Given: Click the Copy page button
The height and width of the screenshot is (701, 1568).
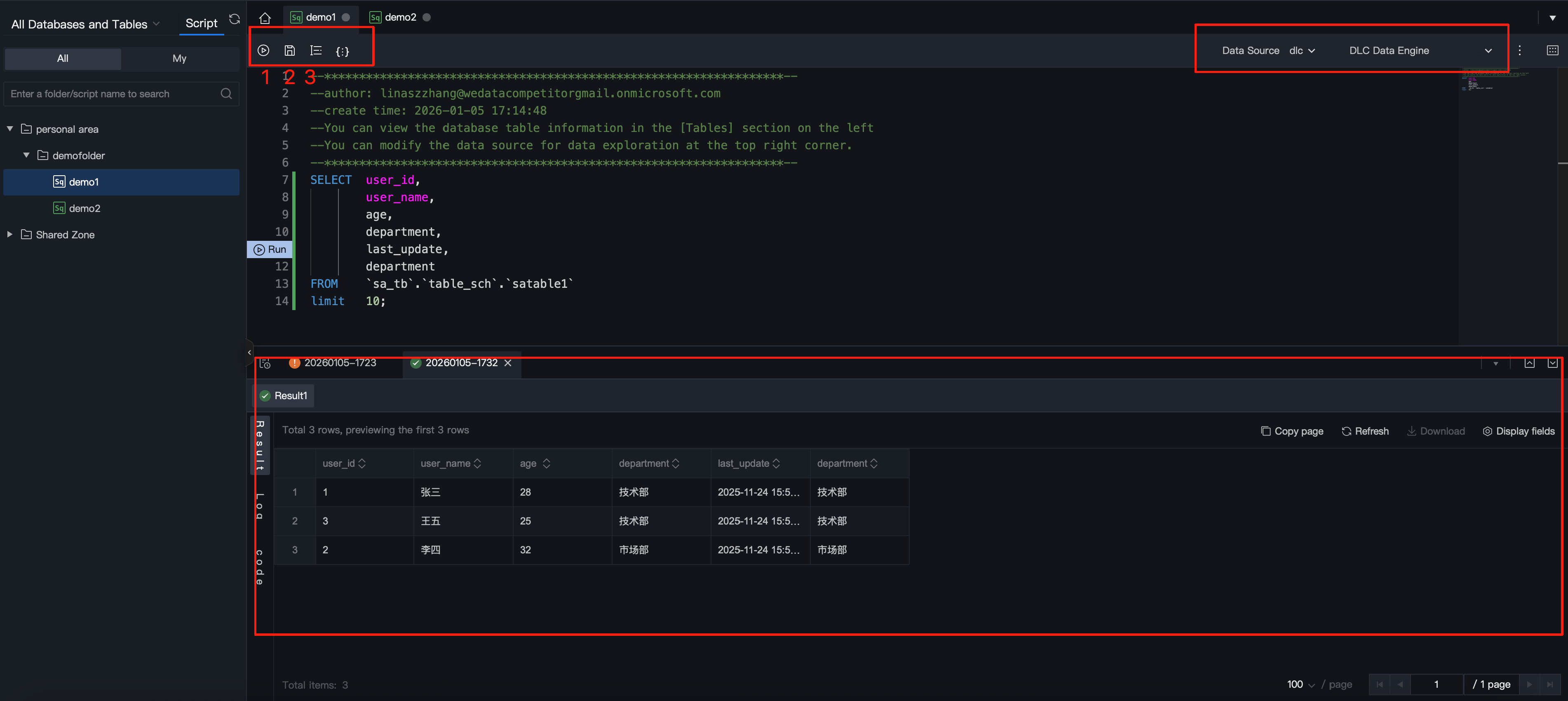Looking at the screenshot, I should pos(1292,431).
